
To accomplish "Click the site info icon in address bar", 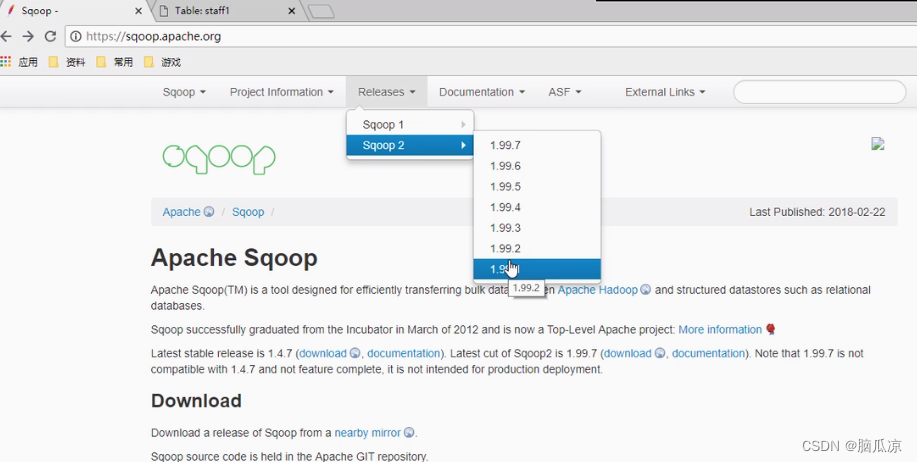I will coord(76,36).
